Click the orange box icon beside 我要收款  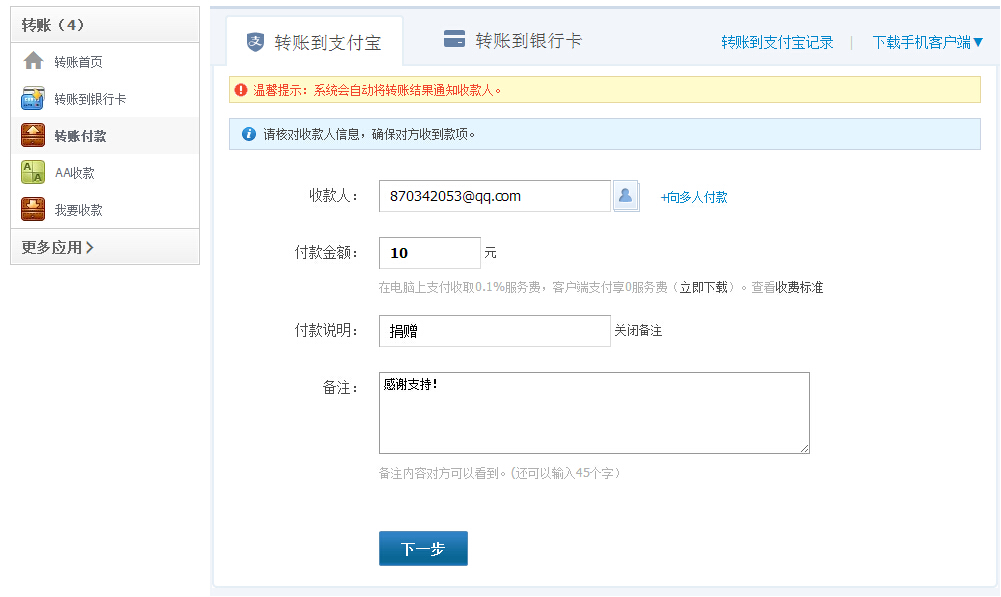33,209
